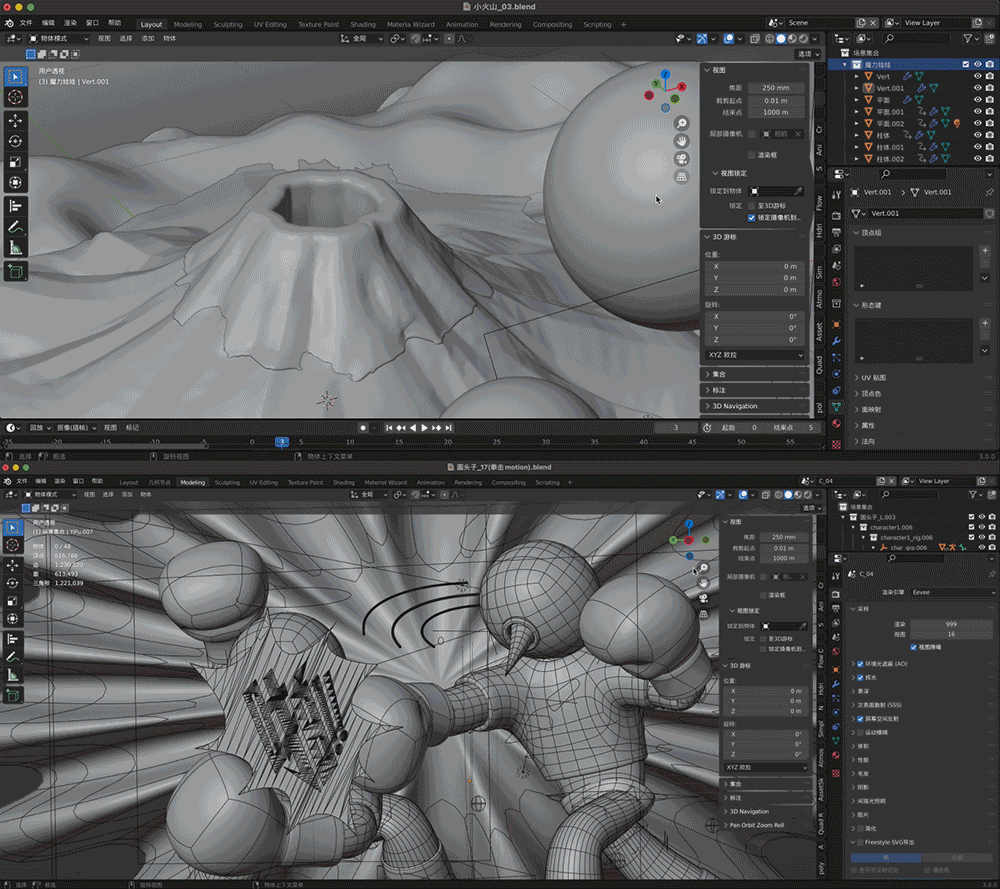
Task: Enable lock to 3D cursor checkbox in top window
Action: pyautogui.click(x=751, y=206)
